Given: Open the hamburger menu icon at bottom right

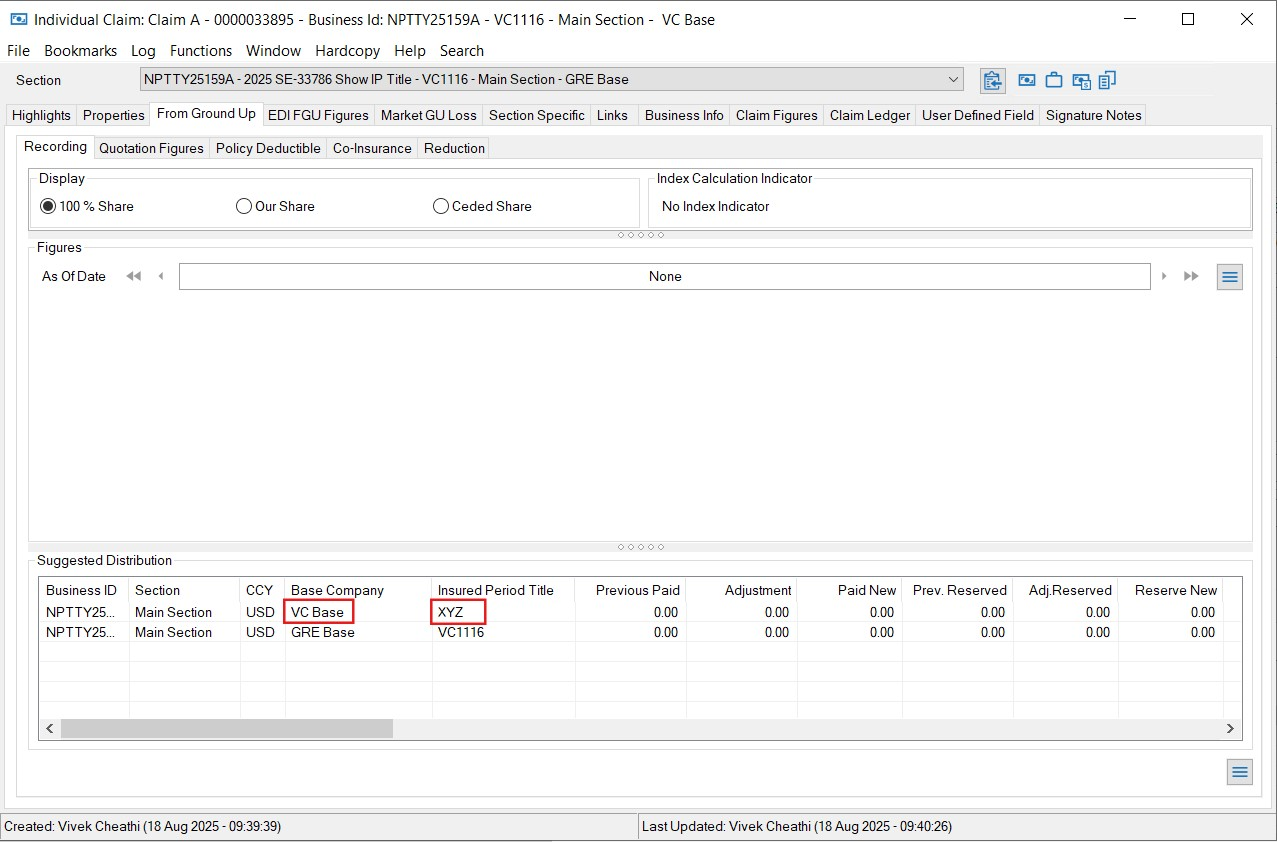Looking at the screenshot, I should pos(1239,771).
